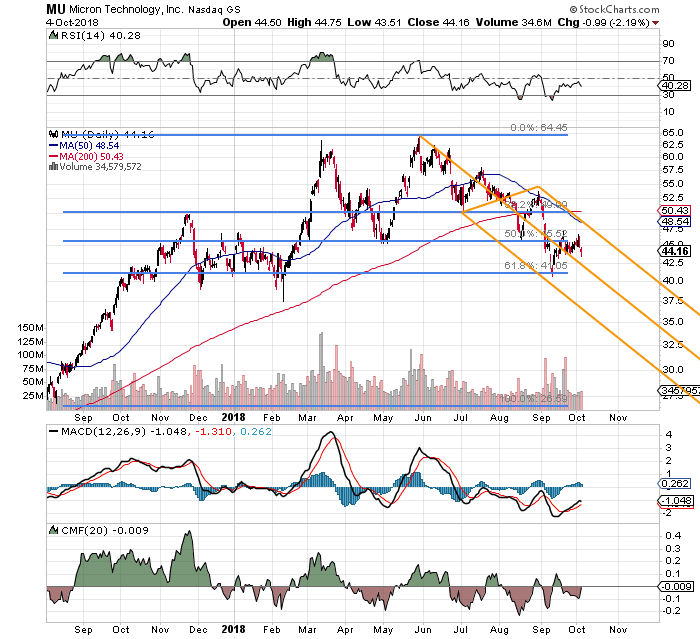Screen dimensions: 700x639
Task: Click the 50.0%: 45.52 Fibonacci label
Action: click(x=536, y=234)
